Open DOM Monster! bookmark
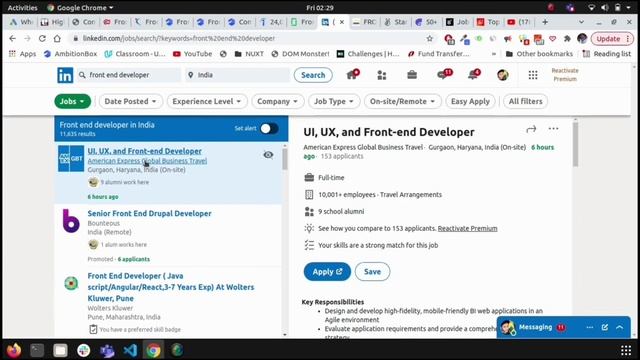The image size is (640, 360). coord(300,54)
